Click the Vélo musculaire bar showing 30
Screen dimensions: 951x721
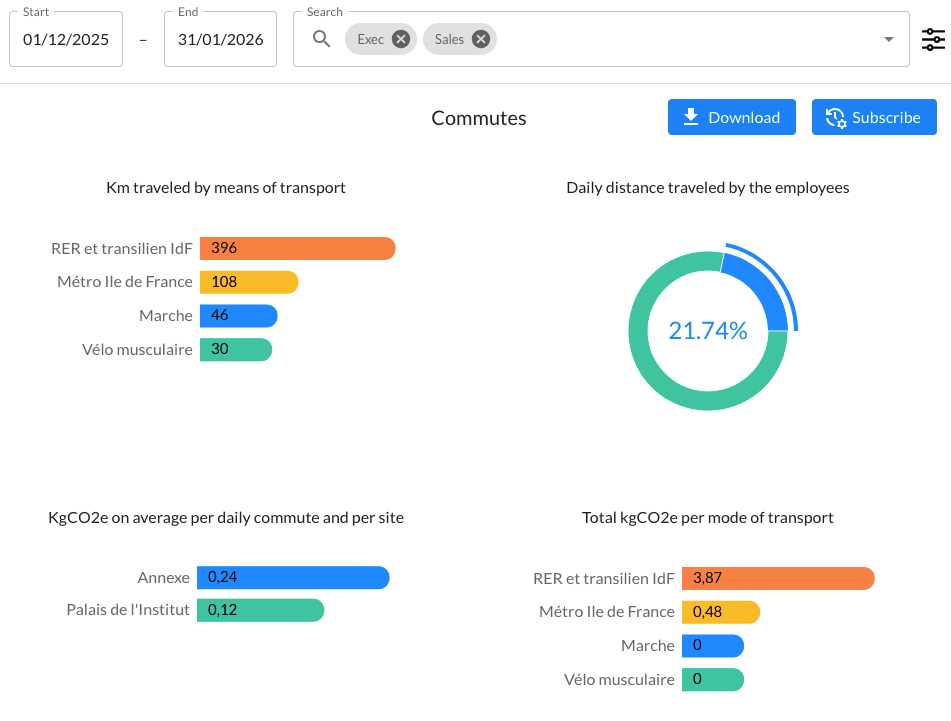(236, 349)
